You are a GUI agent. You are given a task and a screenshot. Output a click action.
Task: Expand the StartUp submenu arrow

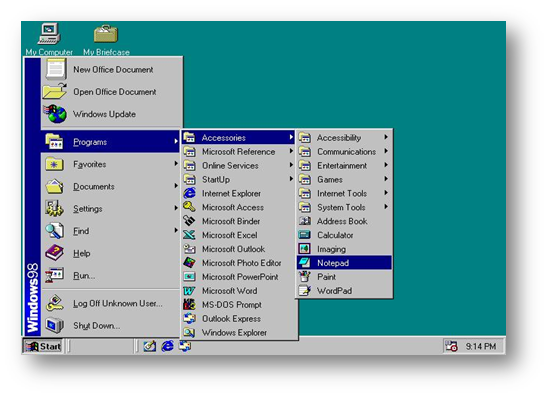click(291, 179)
